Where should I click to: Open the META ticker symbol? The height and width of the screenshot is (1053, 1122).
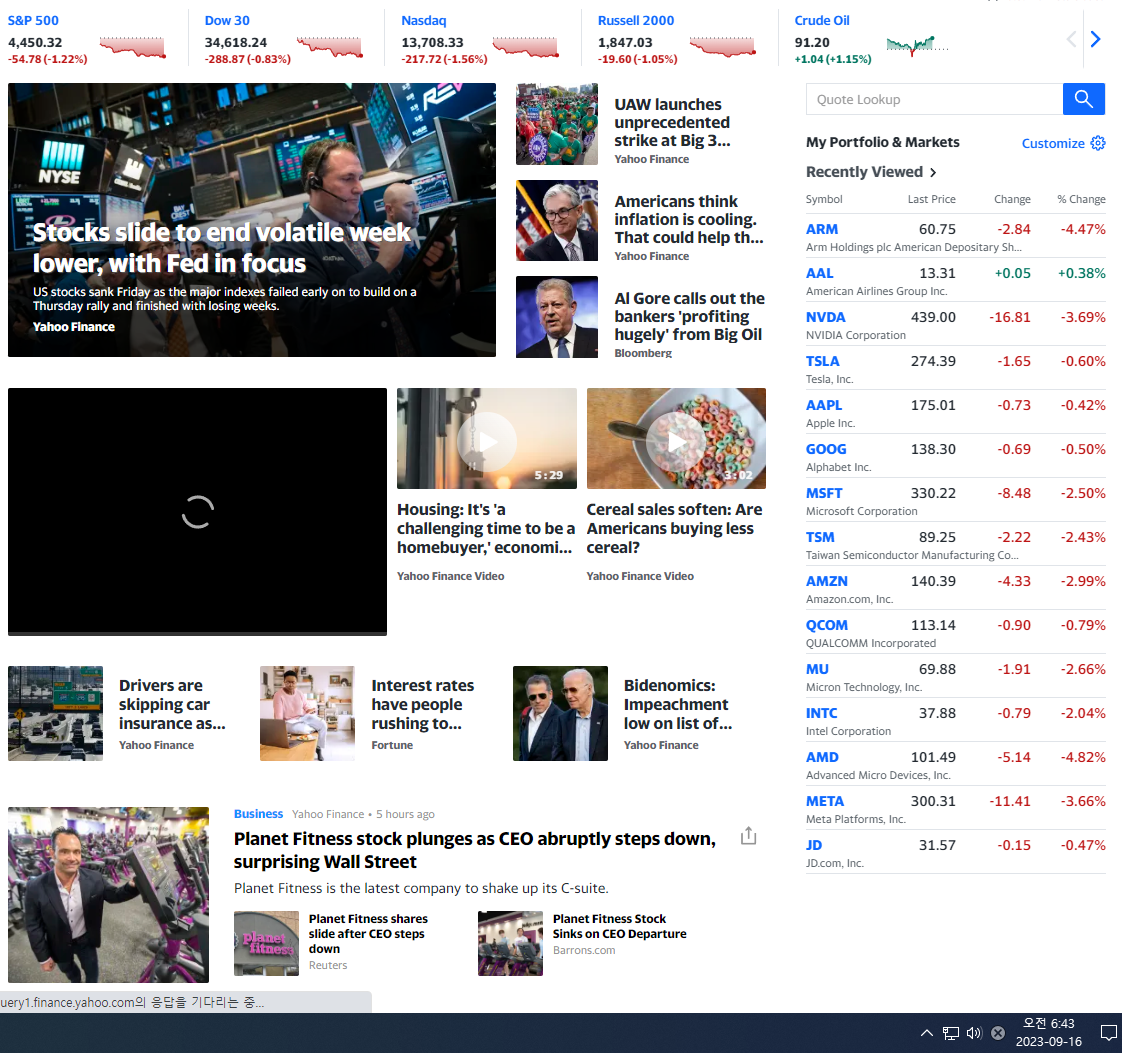coord(825,801)
